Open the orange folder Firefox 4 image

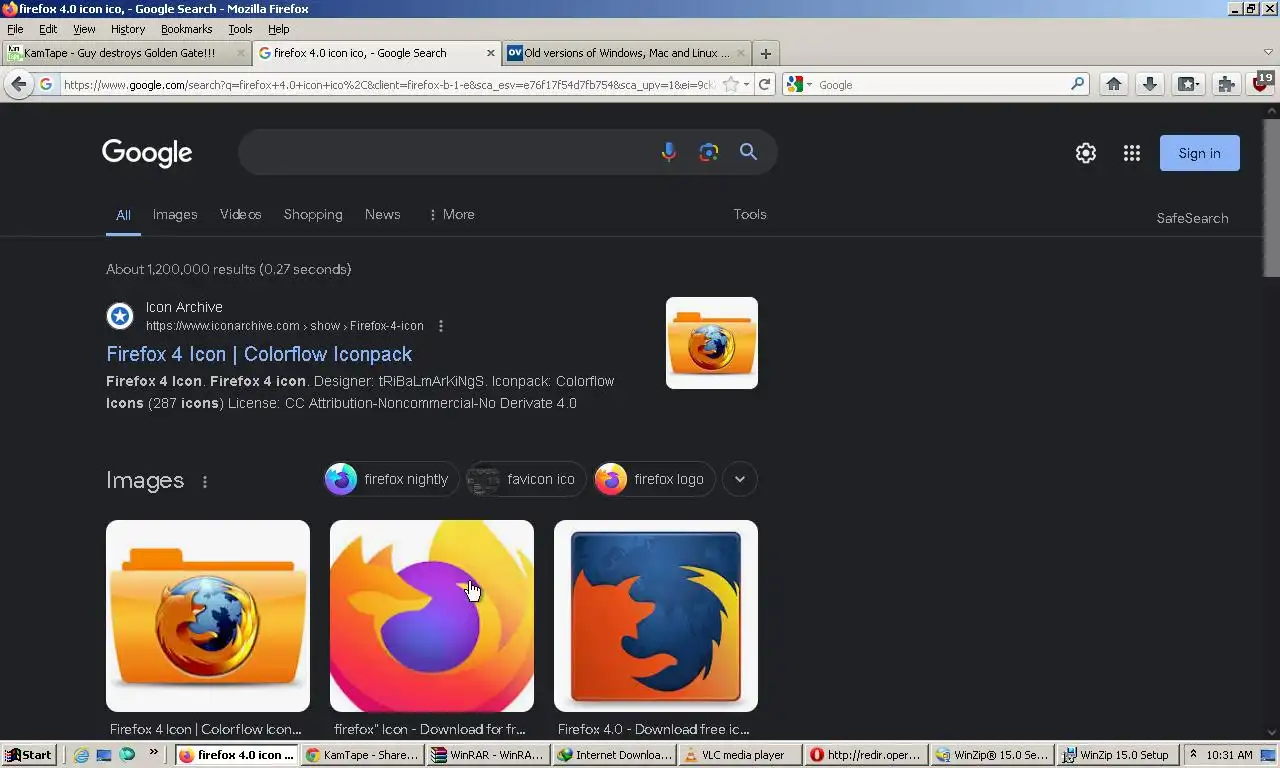(x=208, y=616)
